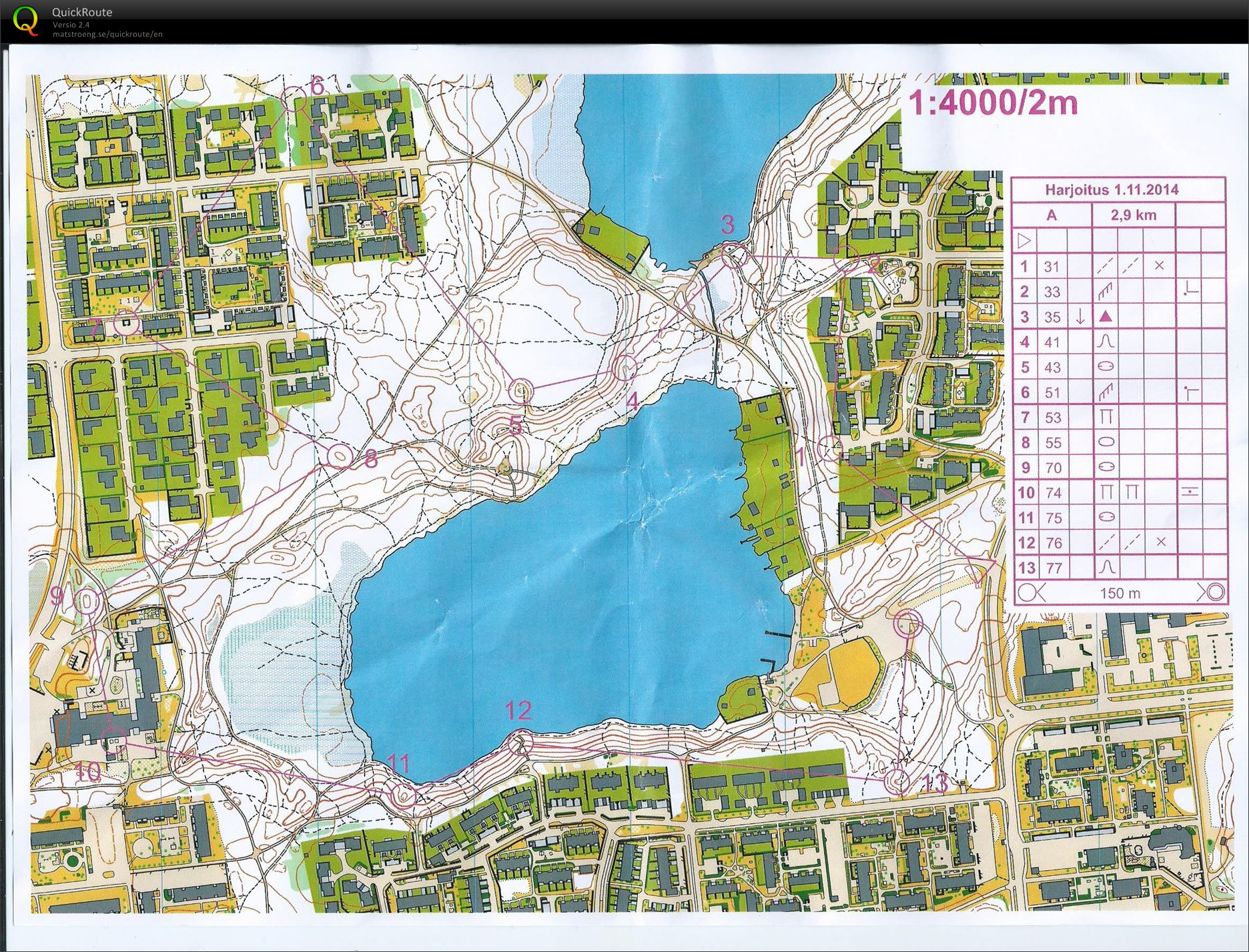Click the "1:4000/2m" map scale text
This screenshot has width=1249, height=952.
pyautogui.click(x=993, y=103)
